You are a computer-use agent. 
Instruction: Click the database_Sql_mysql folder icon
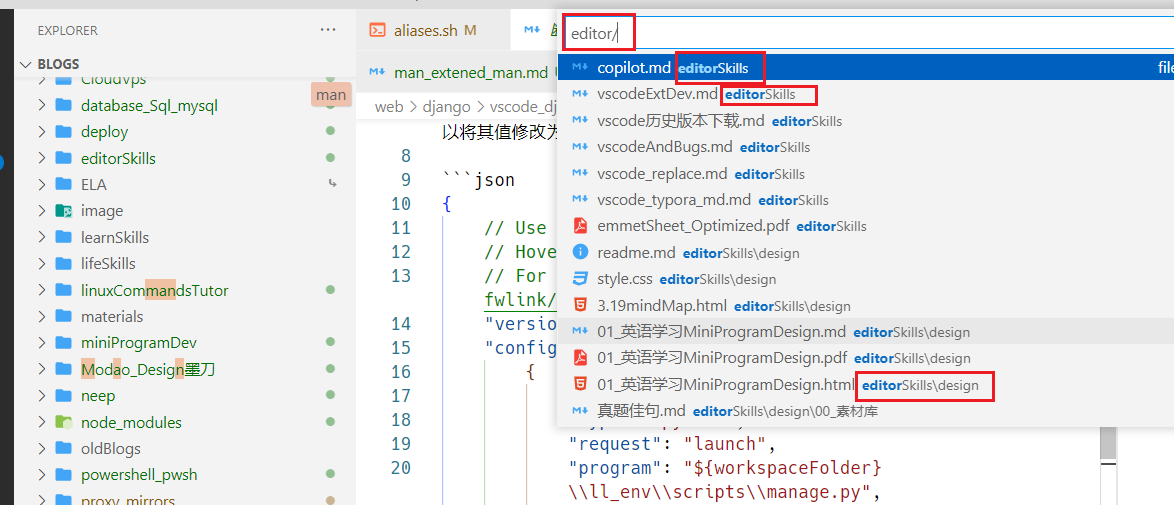click(x=63, y=106)
